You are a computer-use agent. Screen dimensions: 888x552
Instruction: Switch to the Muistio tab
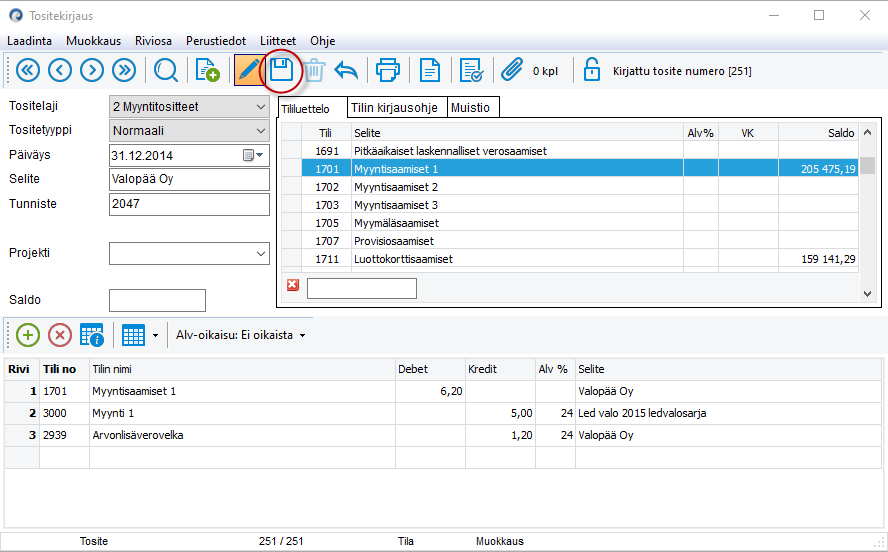coord(473,108)
